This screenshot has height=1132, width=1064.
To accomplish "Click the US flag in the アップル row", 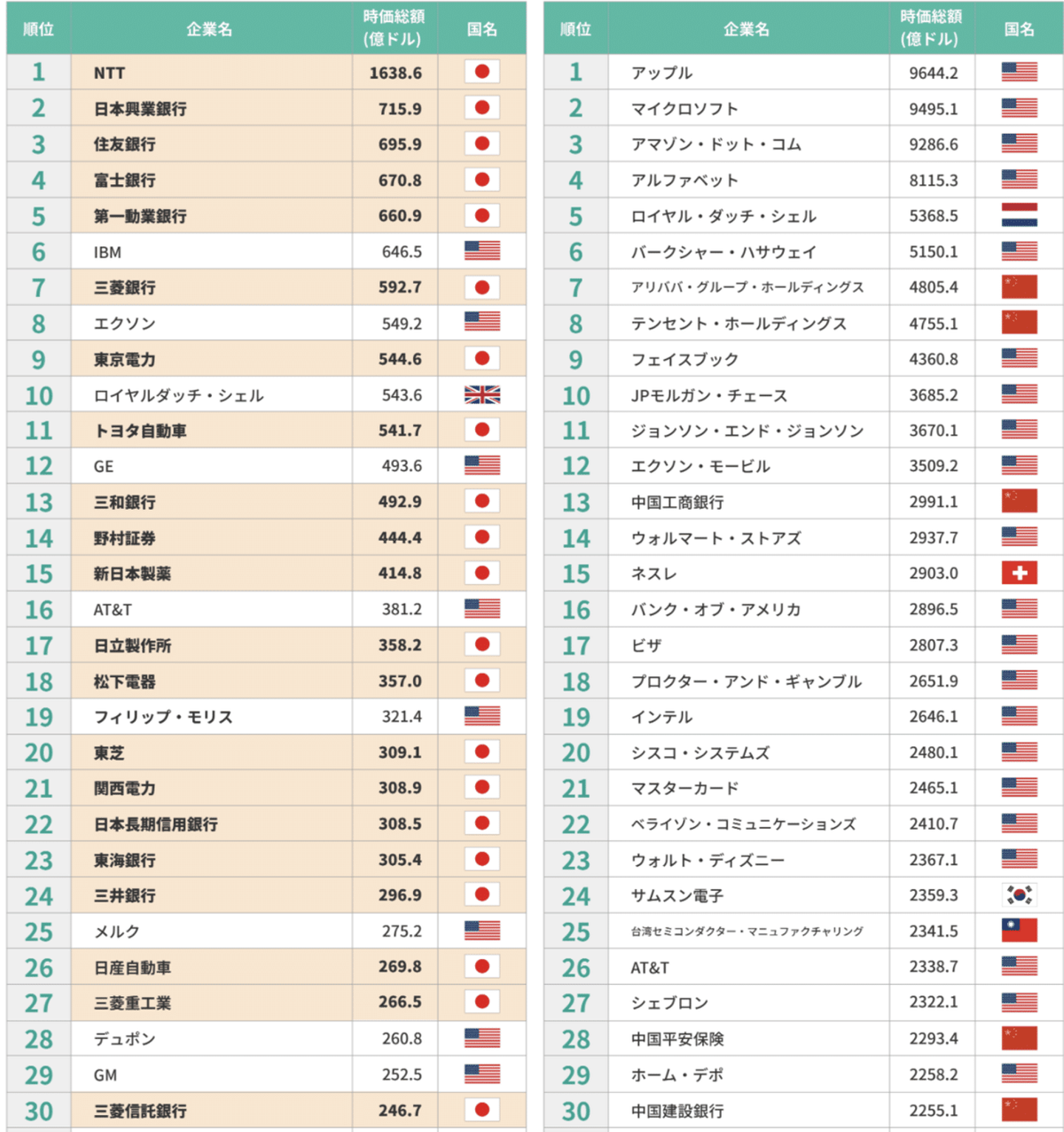I will [1020, 72].
